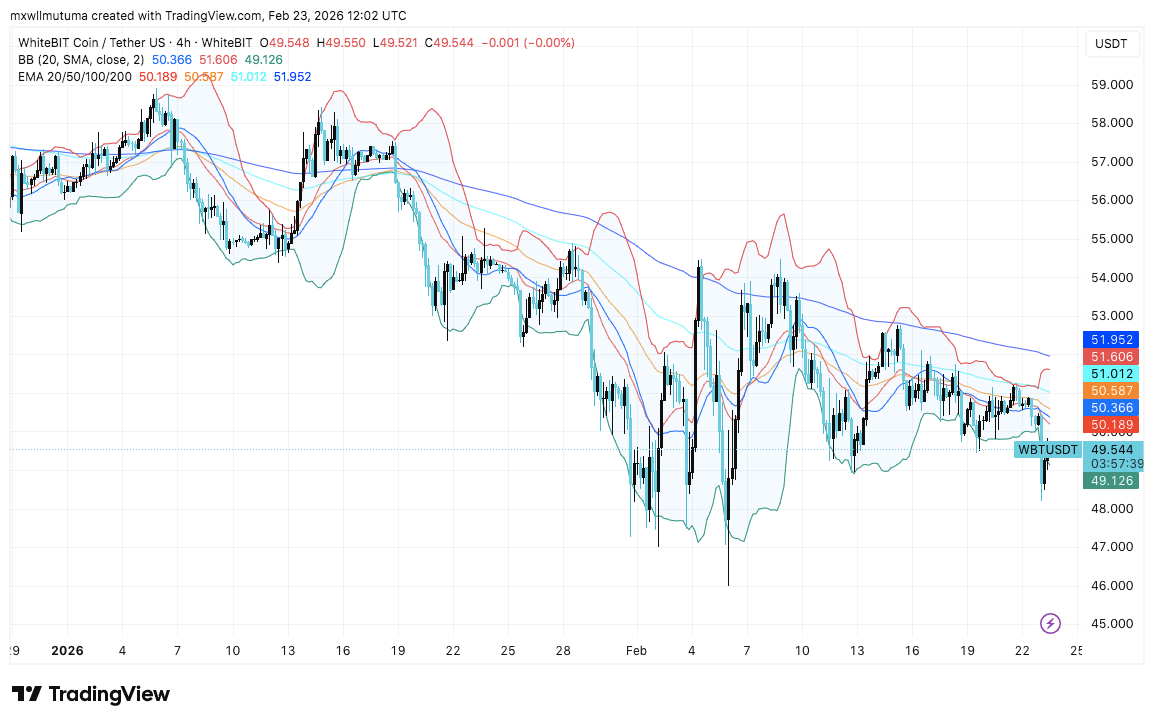Viewport: 1154px width, 724px height.
Task: Click the Feb label on the time axis
Action: coord(636,650)
